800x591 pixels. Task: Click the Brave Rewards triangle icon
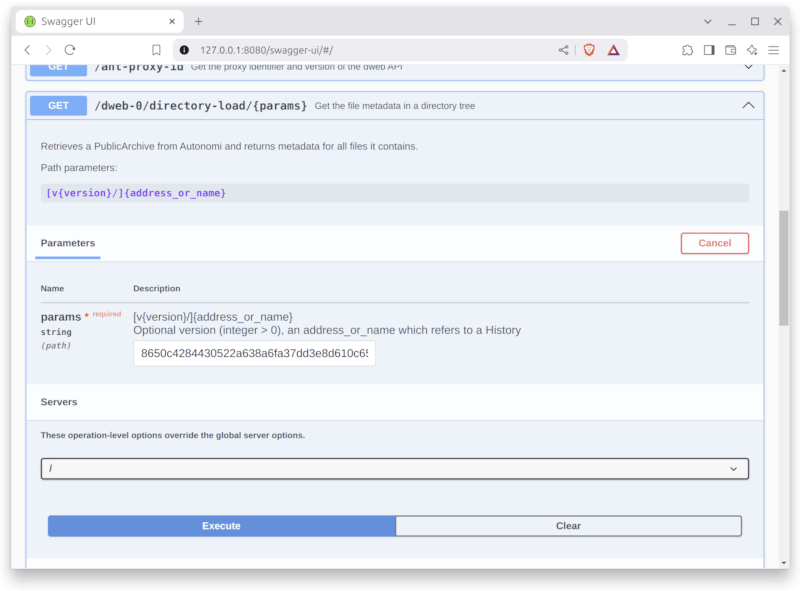tap(613, 50)
